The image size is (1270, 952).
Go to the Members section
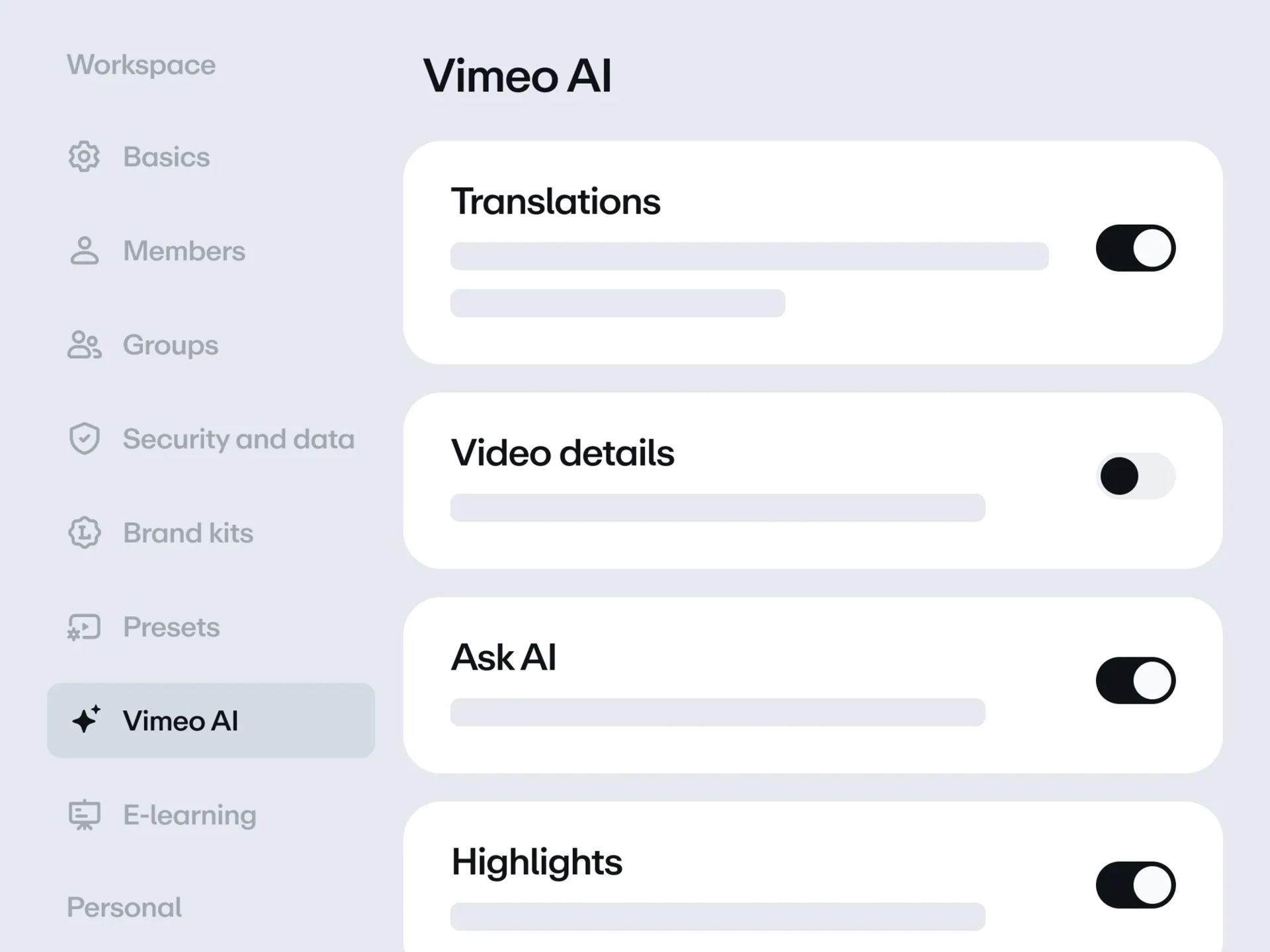[x=184, y=251]
